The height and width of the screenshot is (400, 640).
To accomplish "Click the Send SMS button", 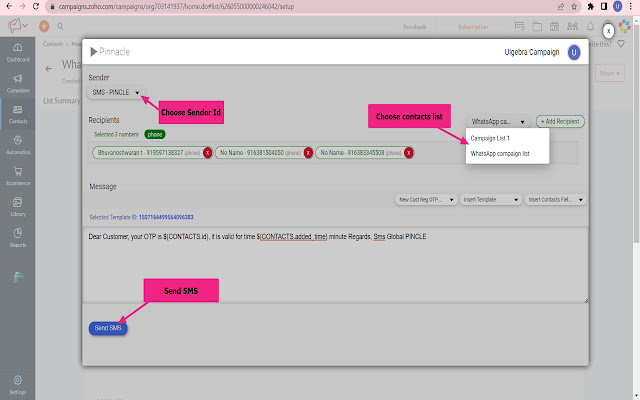I will click(x=108, y=328).
